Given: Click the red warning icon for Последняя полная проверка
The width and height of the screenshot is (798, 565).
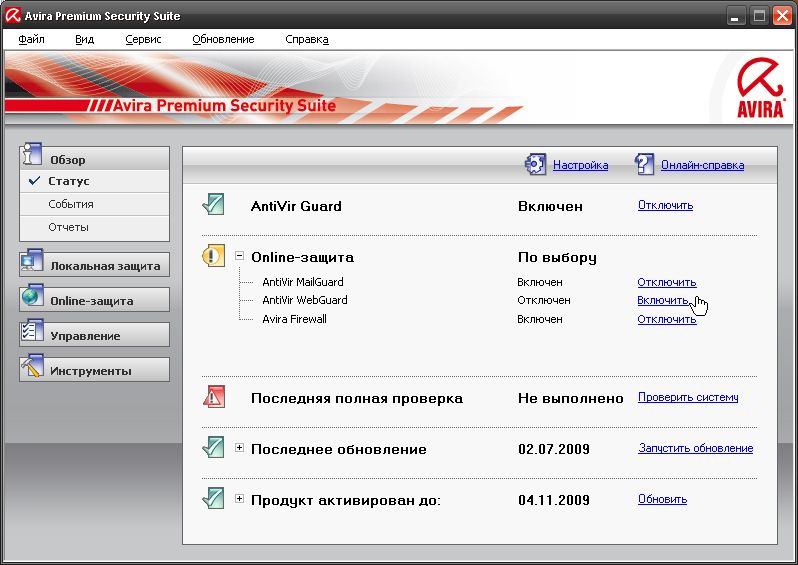Looking at the screenshot, I should pyautogui.click(x=214, y=397).
